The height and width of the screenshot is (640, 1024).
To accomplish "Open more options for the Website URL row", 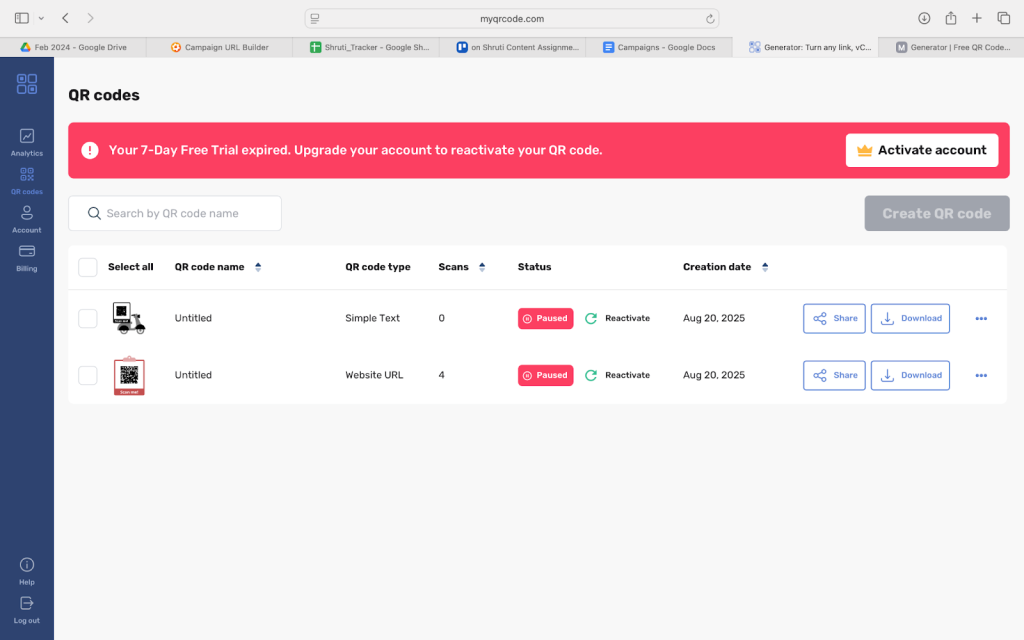I will click(x=980, y=375).
